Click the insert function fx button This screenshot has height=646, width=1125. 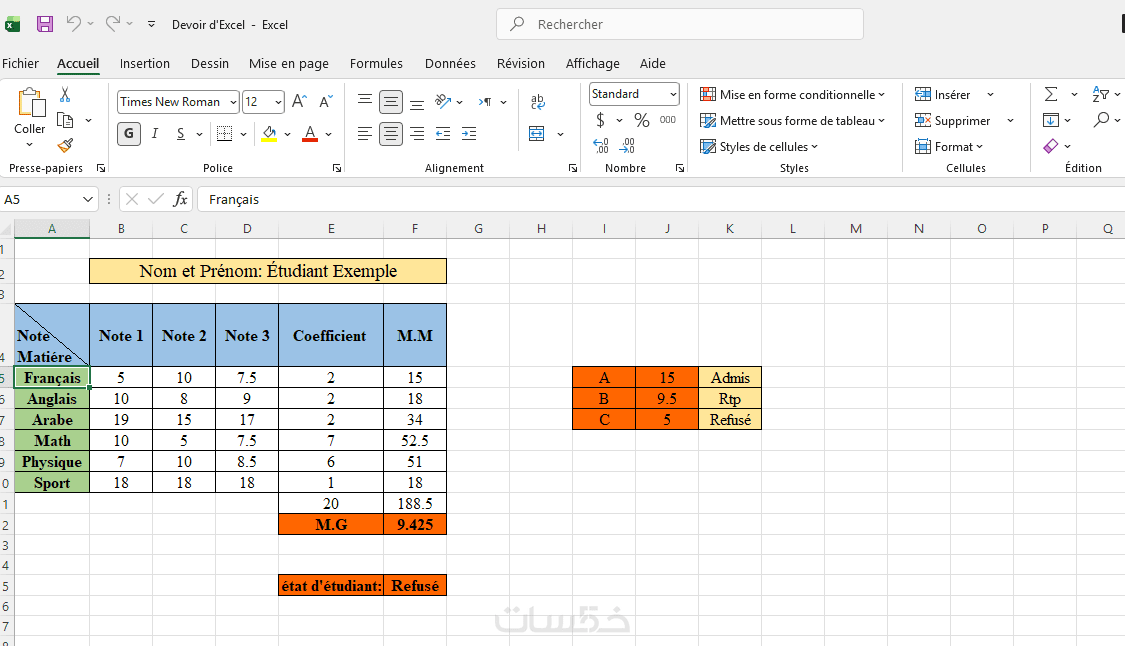coord(180,199)
